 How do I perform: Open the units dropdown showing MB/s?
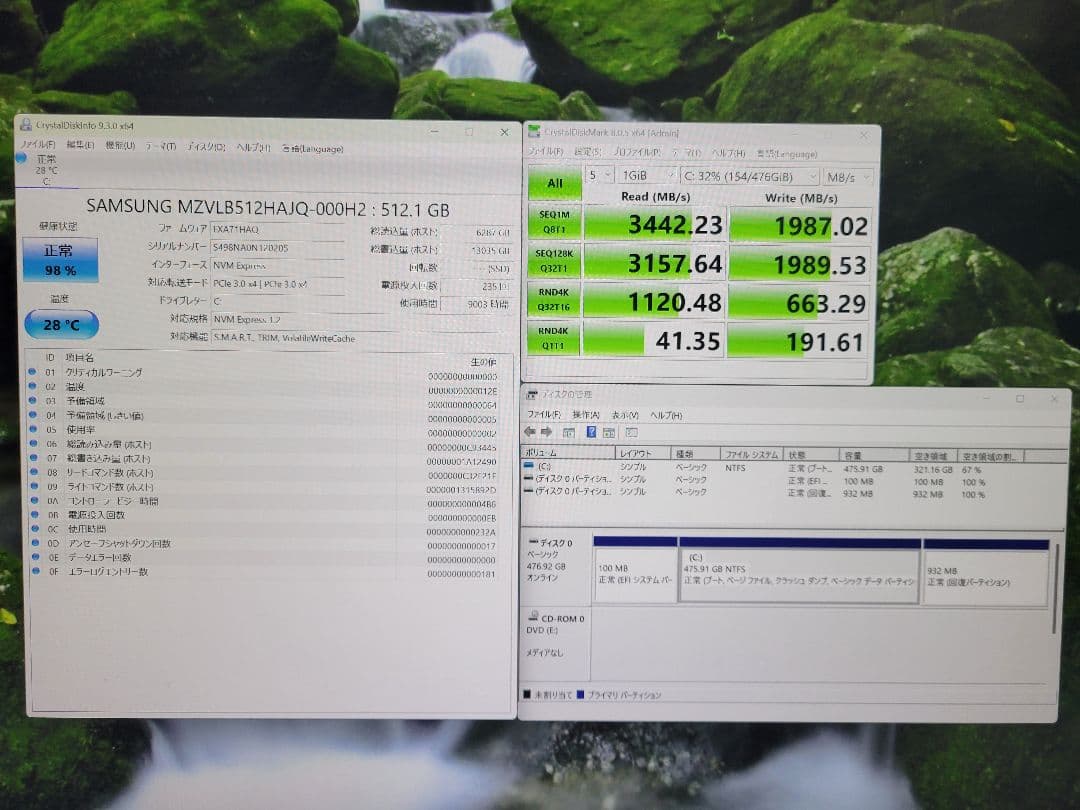pyautogui.click(x=847, y=176)
